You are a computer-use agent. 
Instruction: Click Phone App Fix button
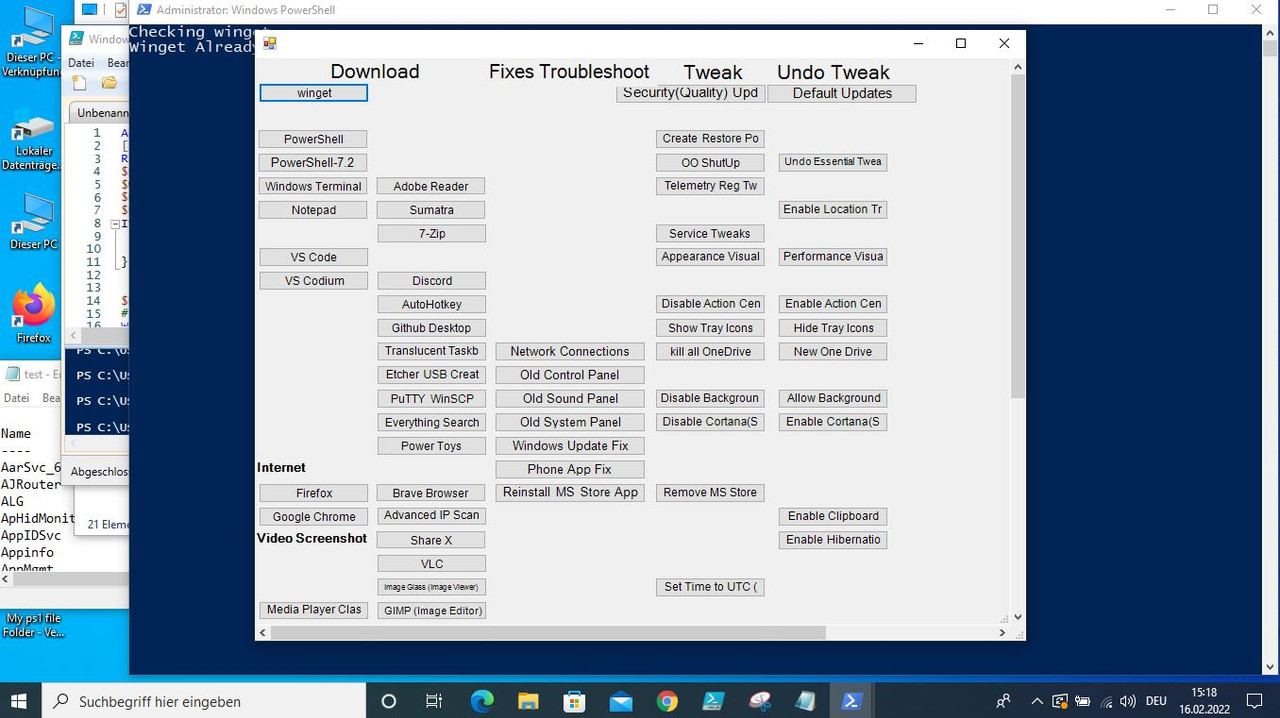coord(570,469)
